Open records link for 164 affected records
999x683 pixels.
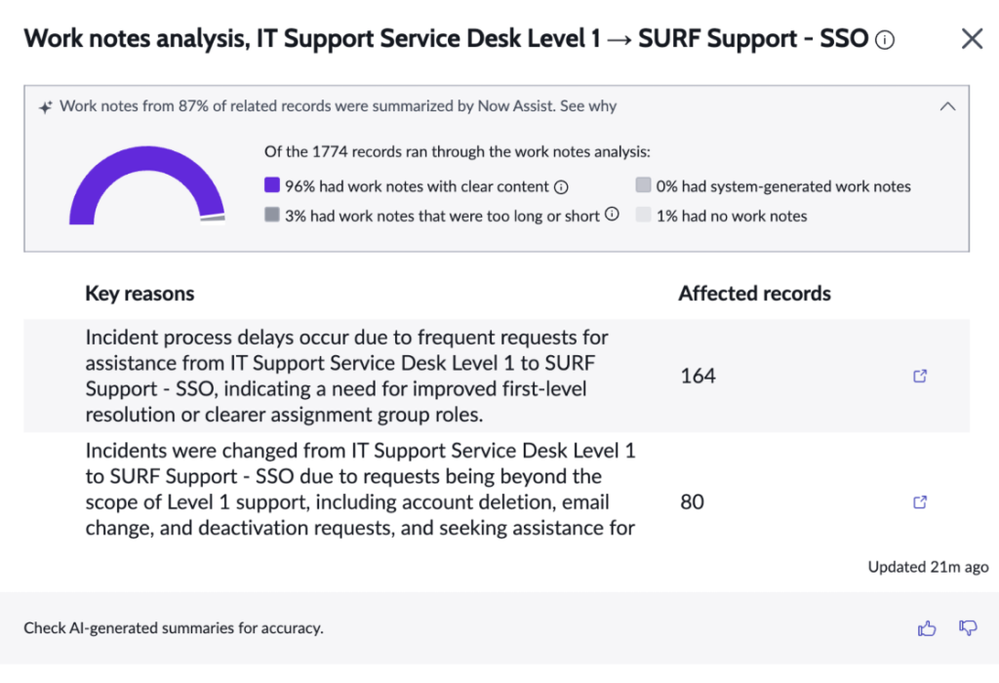920,376
